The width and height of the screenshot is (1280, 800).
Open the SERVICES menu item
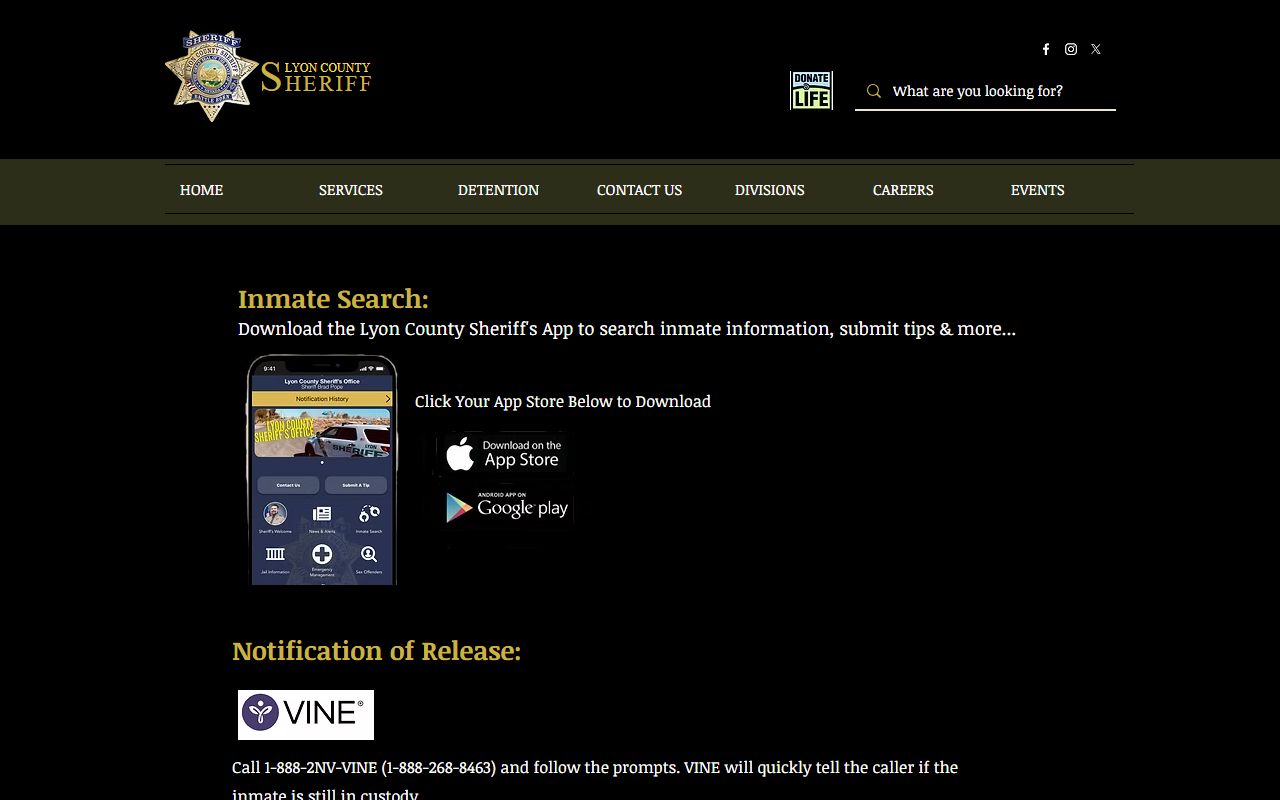tap(351, 190)
